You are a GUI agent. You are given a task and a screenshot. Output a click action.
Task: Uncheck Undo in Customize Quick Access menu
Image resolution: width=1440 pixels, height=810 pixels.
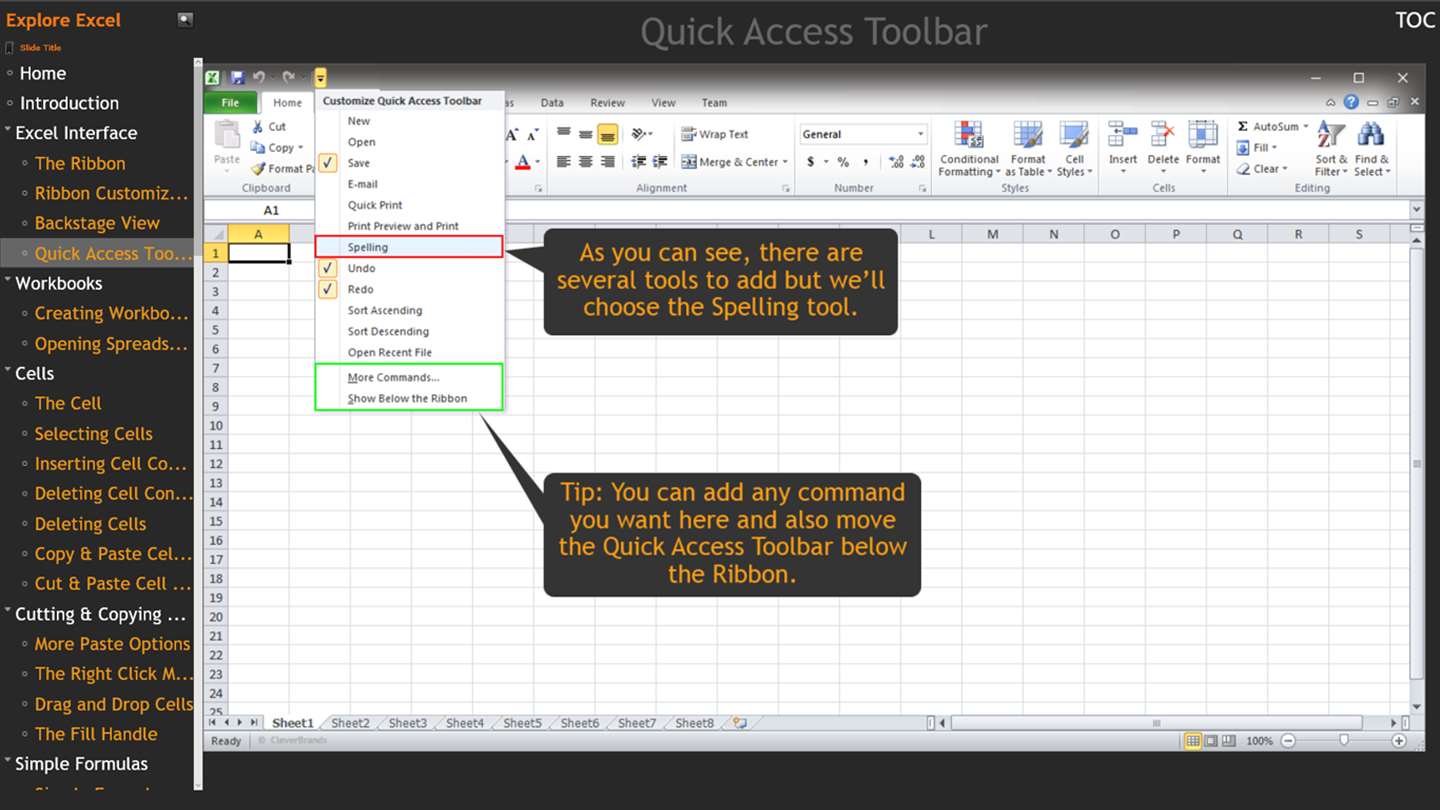(328, 268)
